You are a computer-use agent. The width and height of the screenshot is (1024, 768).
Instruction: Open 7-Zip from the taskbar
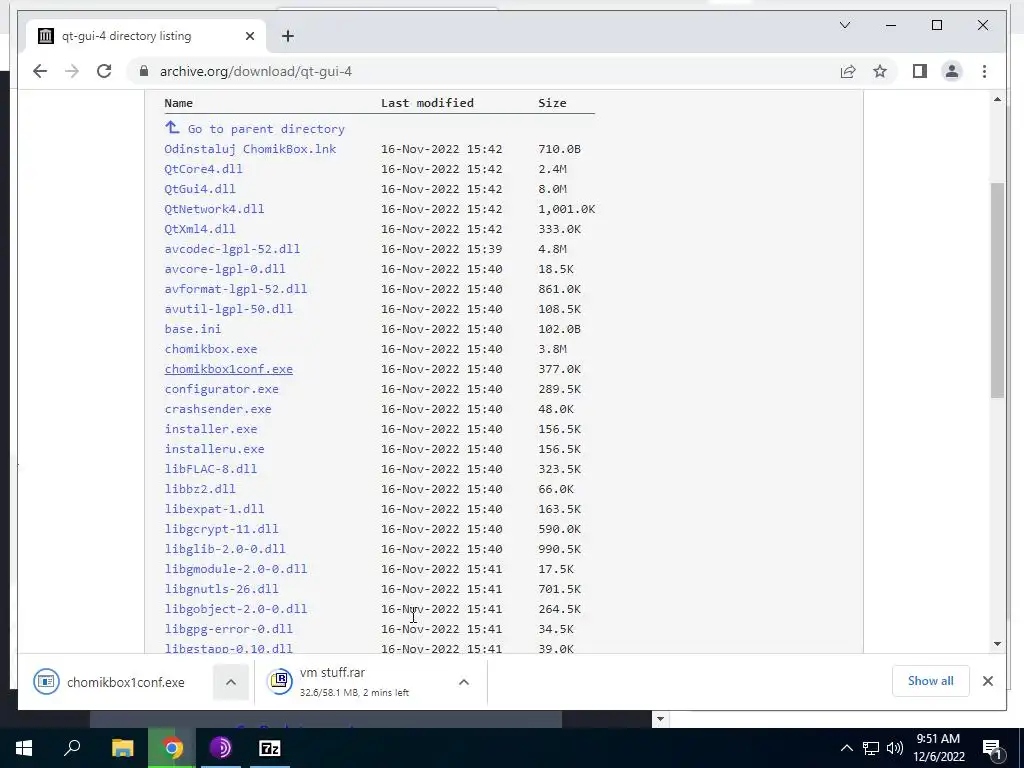click(270, 748)
